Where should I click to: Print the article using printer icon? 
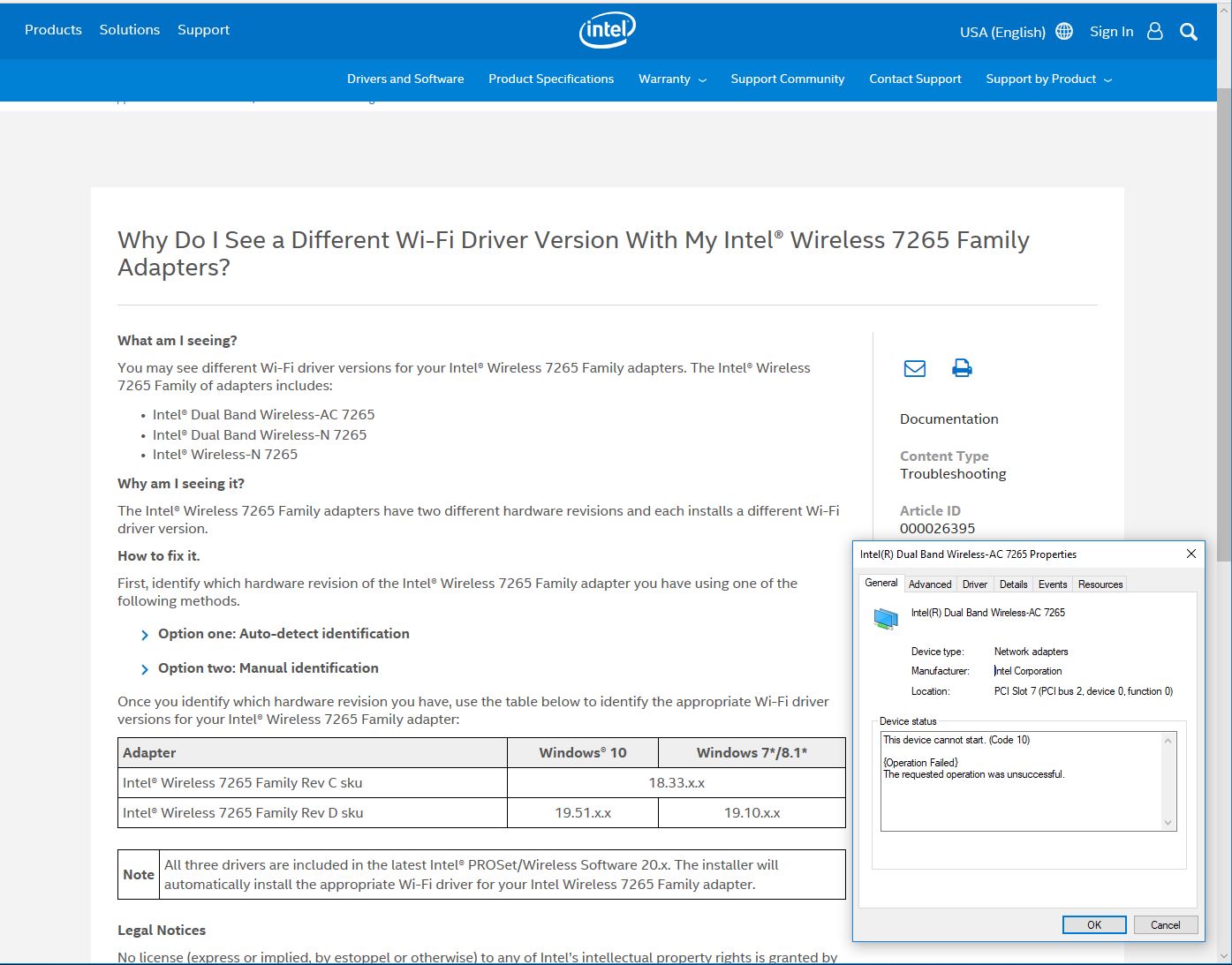click(962, 368)
